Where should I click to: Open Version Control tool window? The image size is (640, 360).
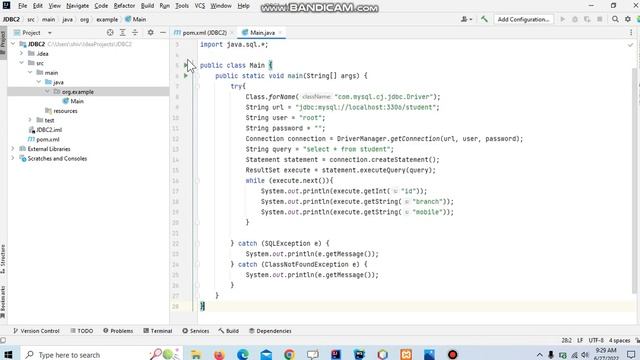click(36, 331)
